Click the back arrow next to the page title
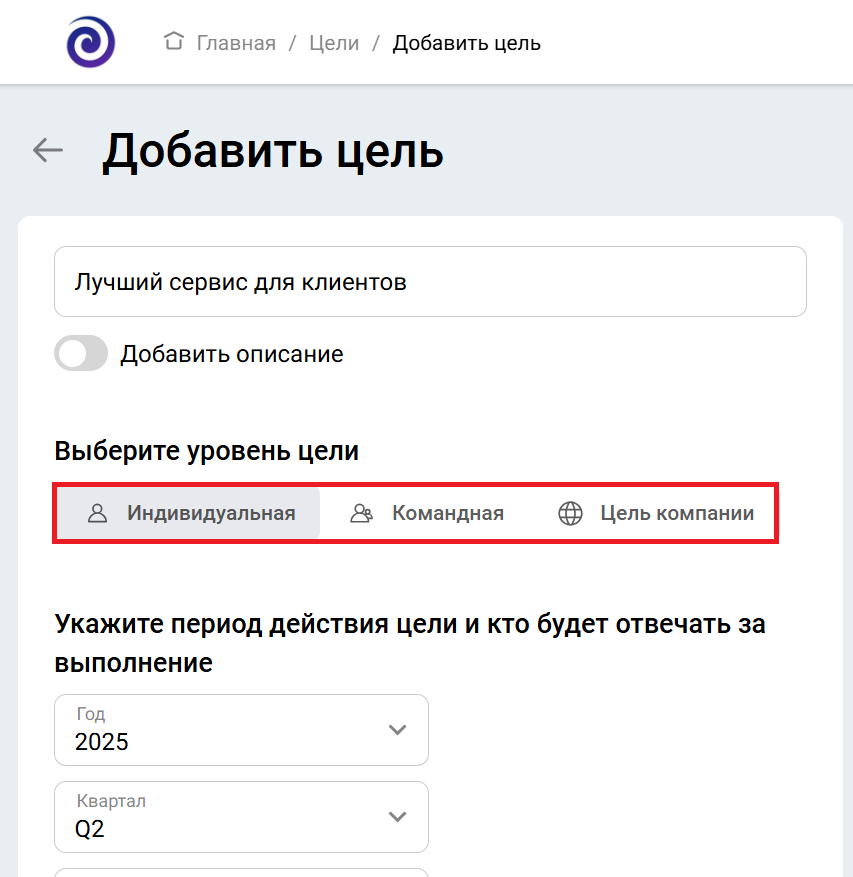 click(x=46, y=150)
